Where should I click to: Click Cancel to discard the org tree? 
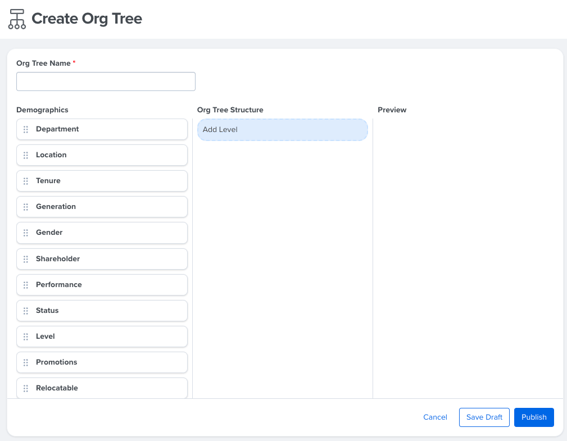click(435, 417)
